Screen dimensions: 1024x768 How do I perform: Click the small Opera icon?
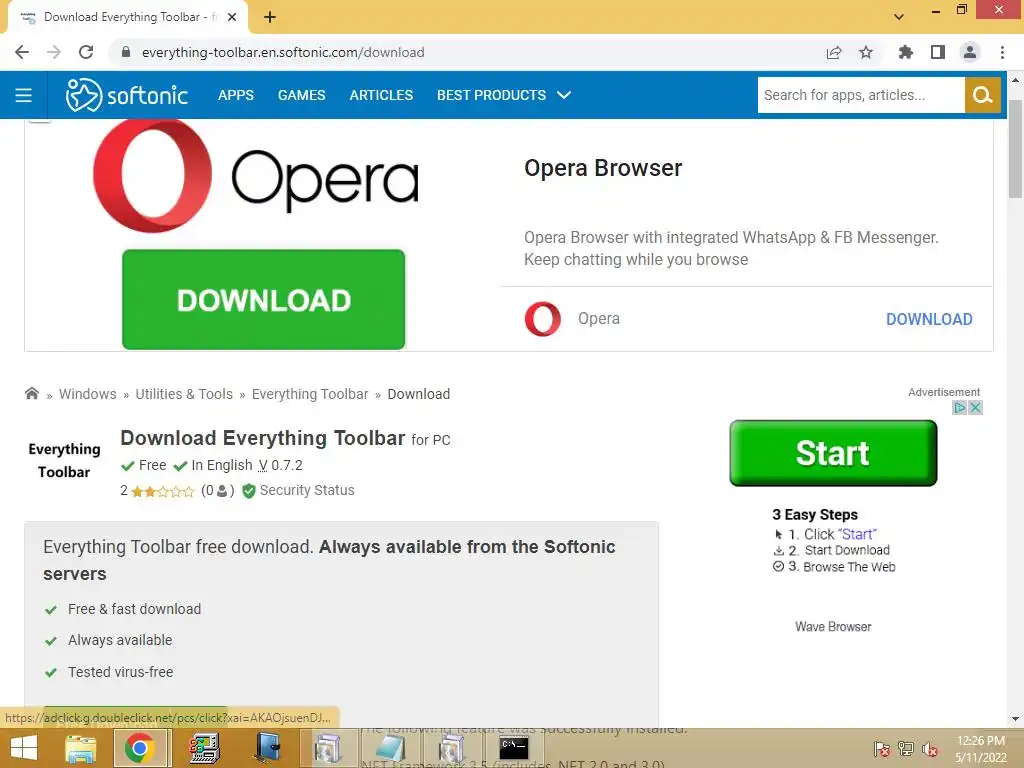[x=543, y=319]
